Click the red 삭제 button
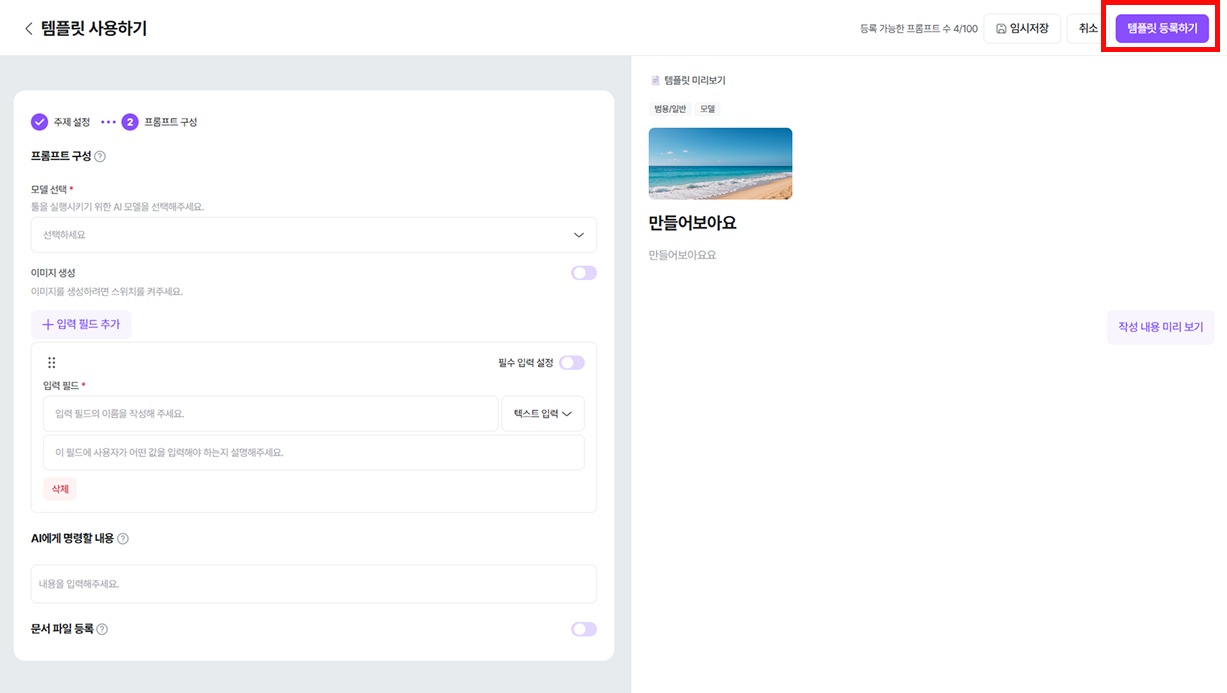Viewport: 1227px width, 693px height. 60,489
